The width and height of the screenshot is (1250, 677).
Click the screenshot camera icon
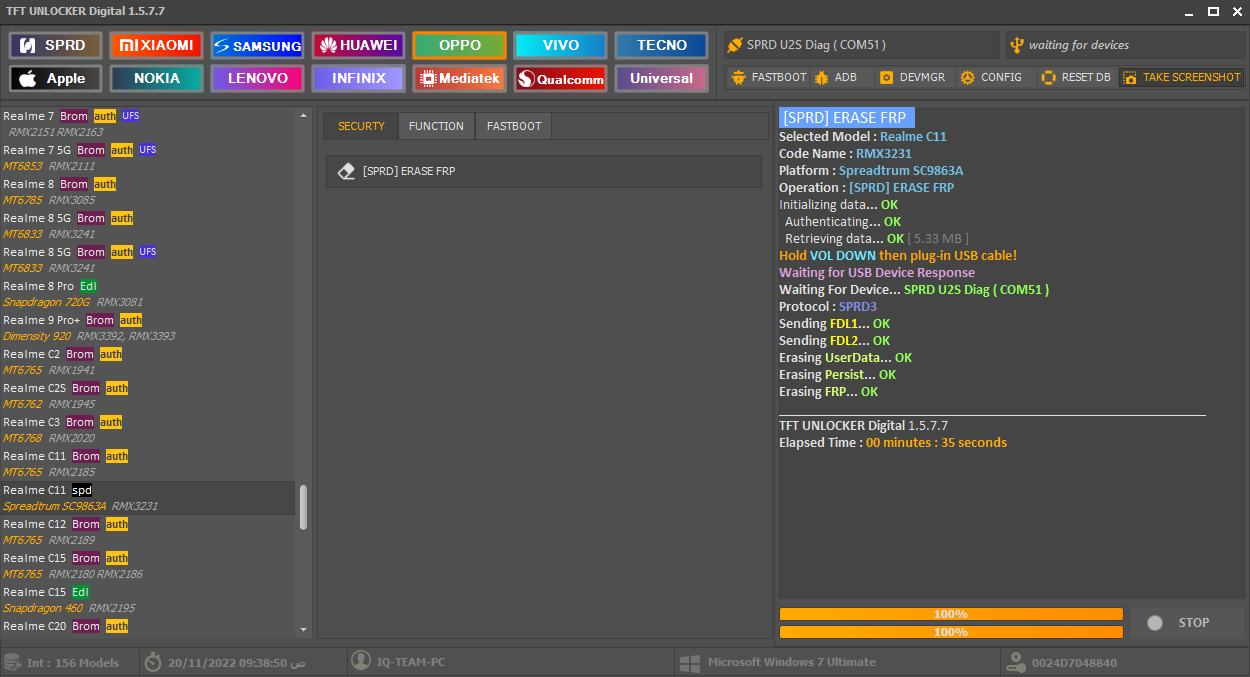(x=1129, y=77)
